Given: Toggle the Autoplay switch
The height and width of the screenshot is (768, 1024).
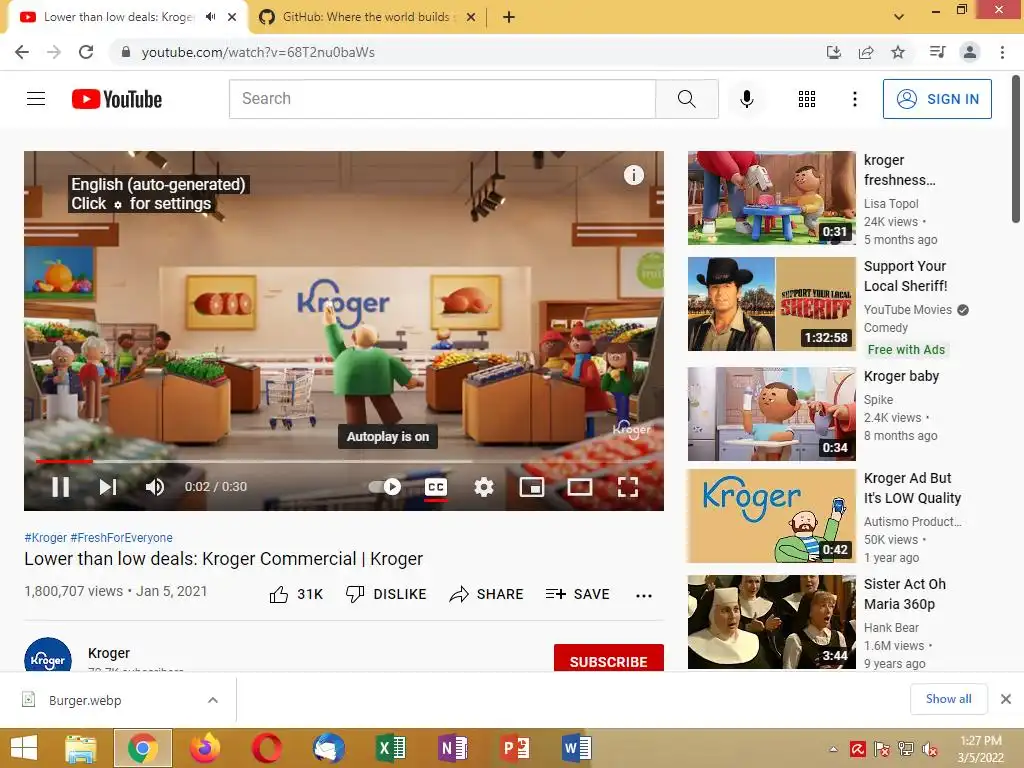Looking at the screenshot, I should point(385,487).
